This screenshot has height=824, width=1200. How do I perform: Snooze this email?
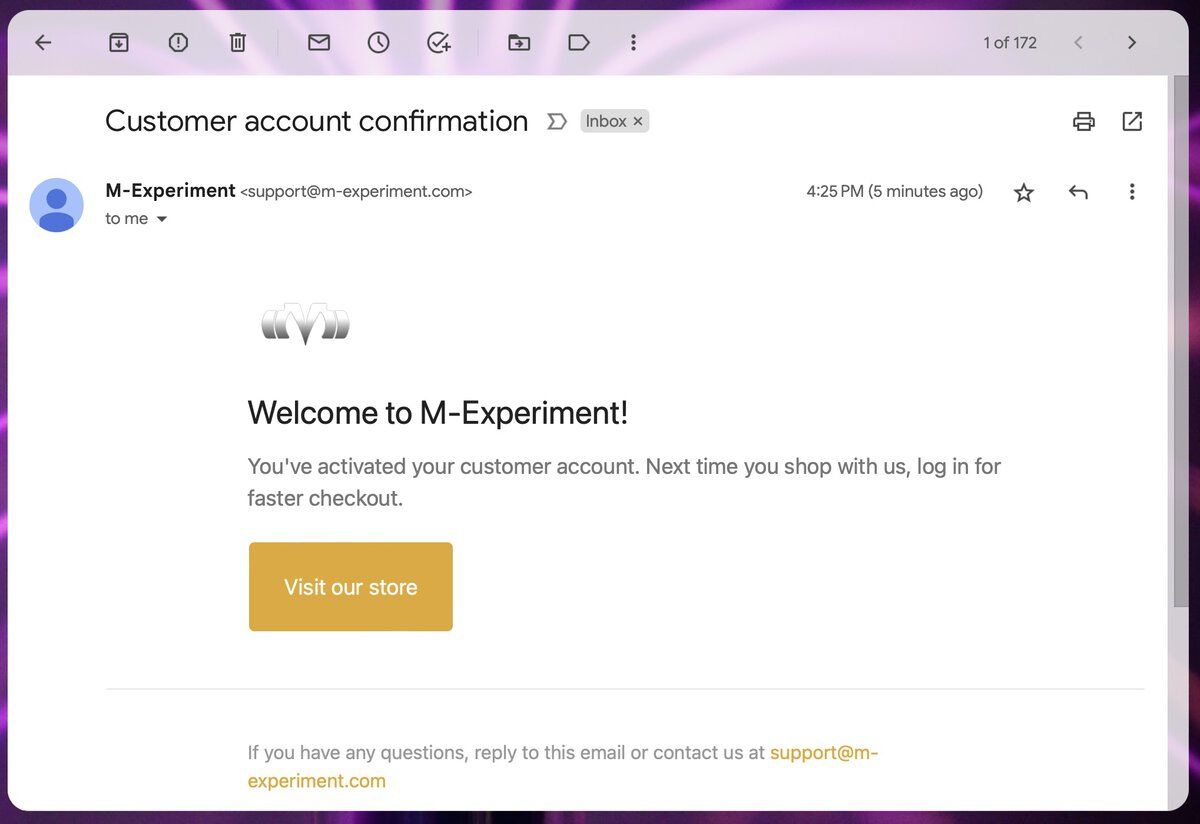pyautogui.click(x=378, y=42)
